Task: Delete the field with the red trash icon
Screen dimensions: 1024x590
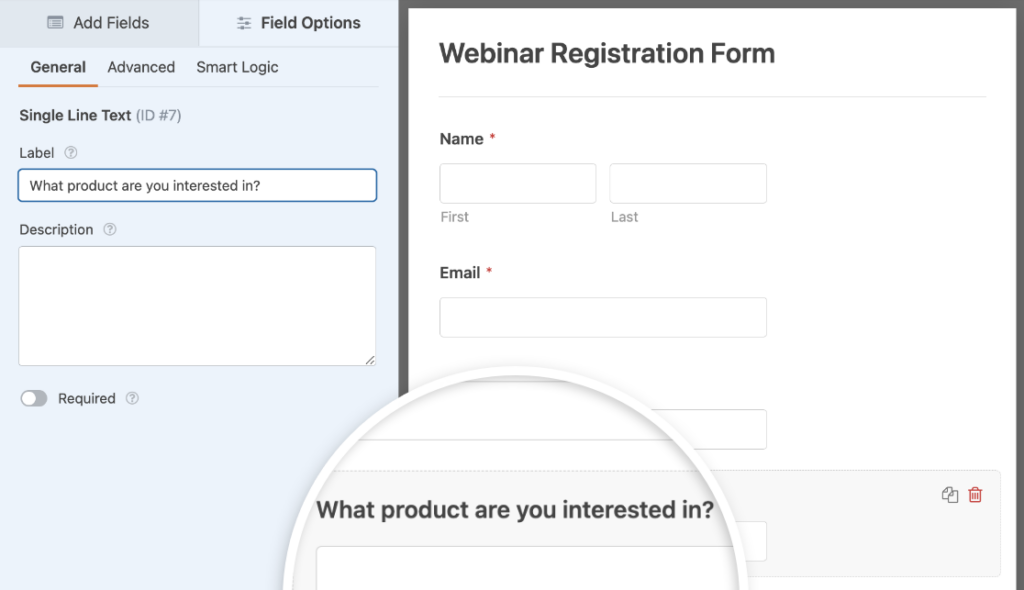Action: [975, 495]
